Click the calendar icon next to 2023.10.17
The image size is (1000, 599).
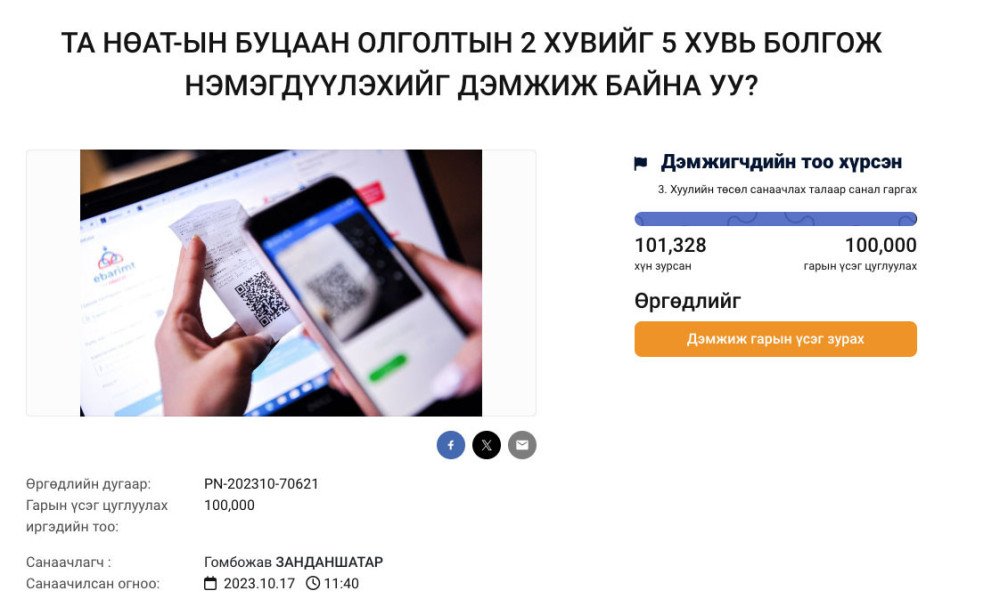click(x=210, y=583)
